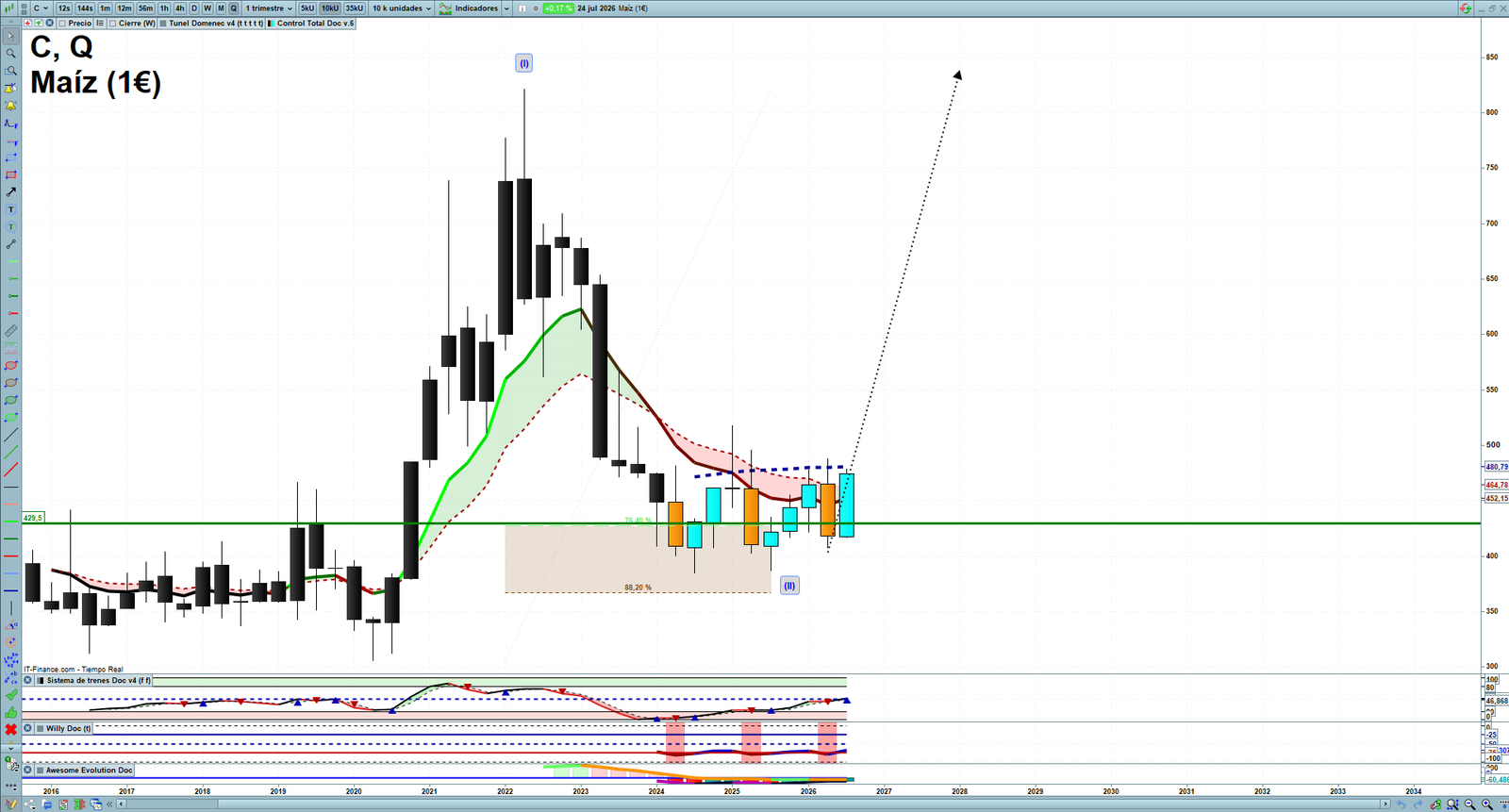Open the yellow bell alerts tool
The width and height of the screenshot is (1509, 812).
click(x=10, y=106)
